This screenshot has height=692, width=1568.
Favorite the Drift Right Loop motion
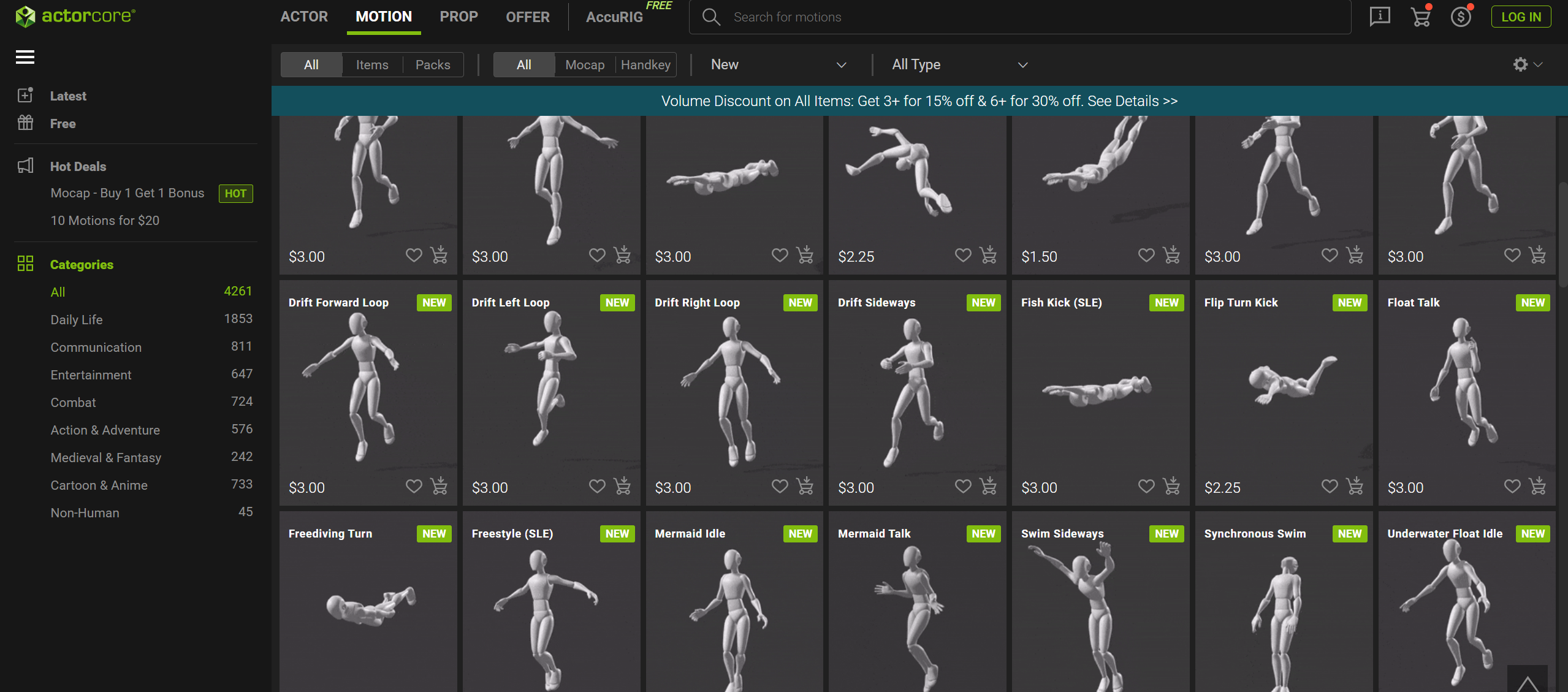pyautogui.click(x=780, y=486)
